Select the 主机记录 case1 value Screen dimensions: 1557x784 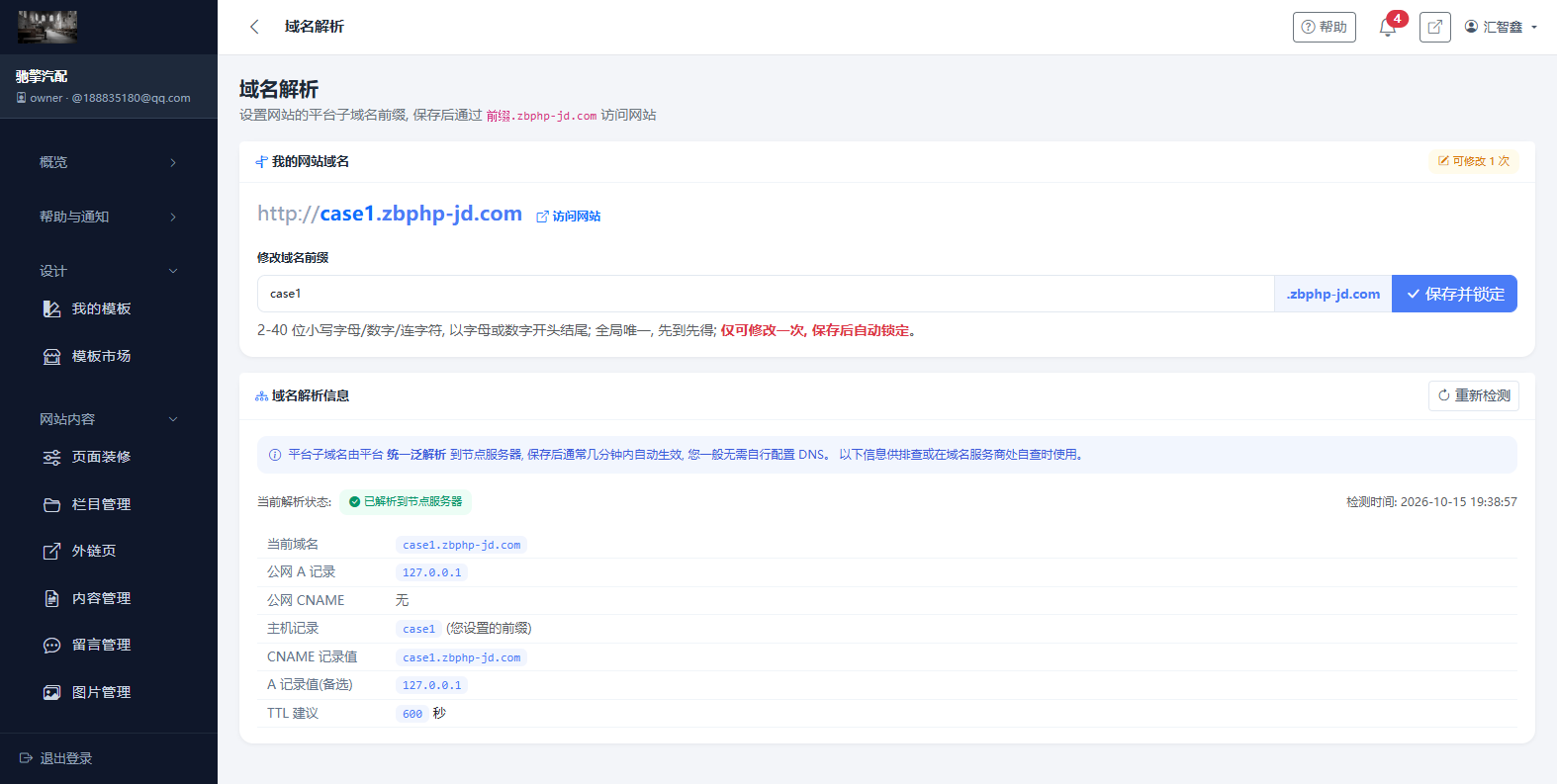point(418,629)
